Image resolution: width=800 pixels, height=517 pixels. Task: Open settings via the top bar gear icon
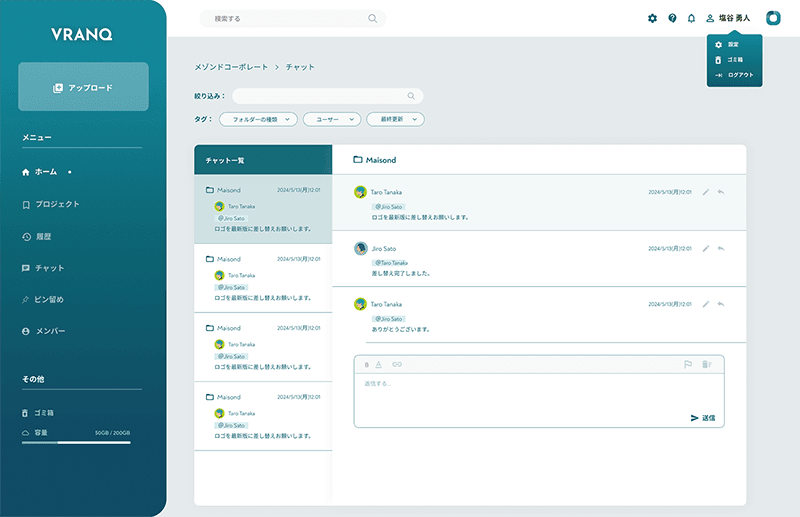(x=652, y=18)
